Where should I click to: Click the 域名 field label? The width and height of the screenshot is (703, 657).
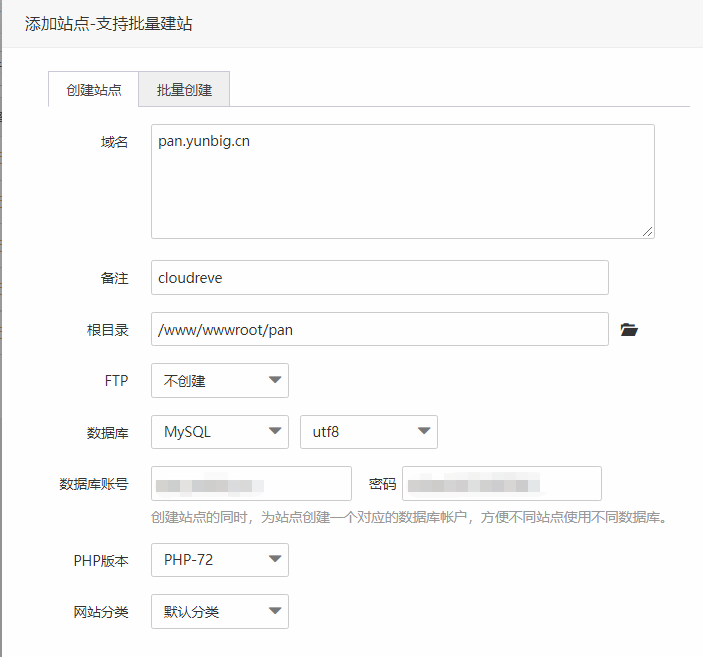pos(115,142)
